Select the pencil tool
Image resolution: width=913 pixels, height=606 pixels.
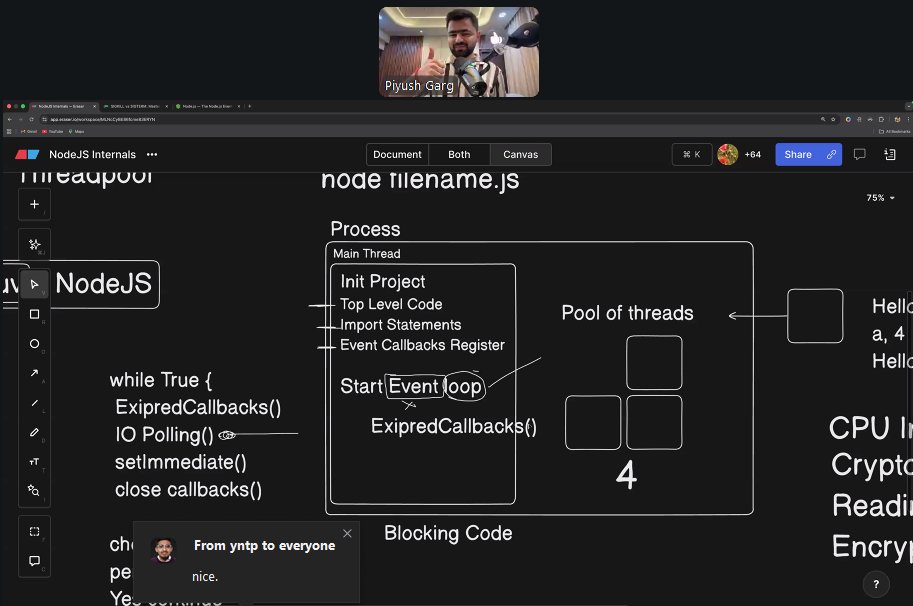34,432
